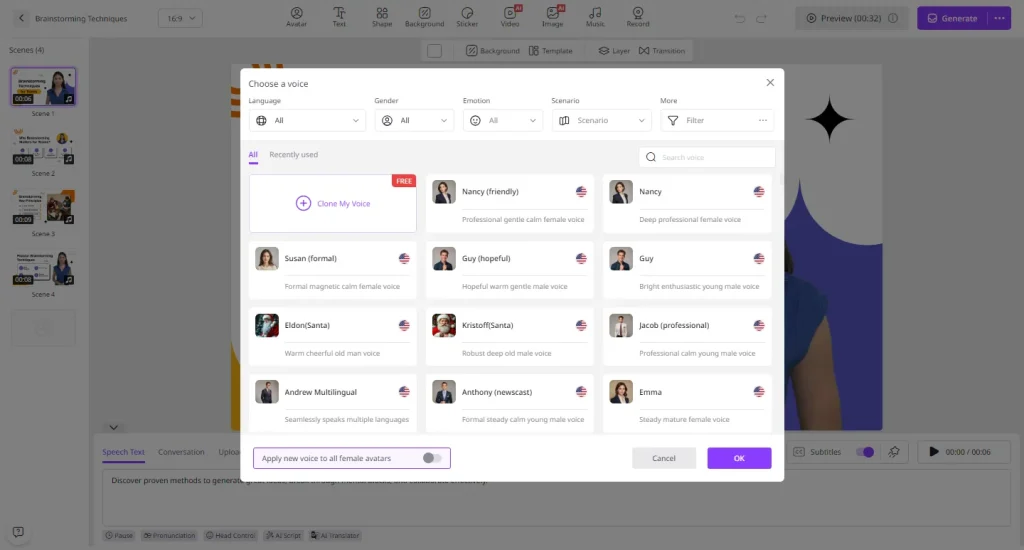Viewport: 1024px width, 550px height.
Task: Choose the Eldon(Santa) voice
Action: pyautogui.click(x=332, y=337)
